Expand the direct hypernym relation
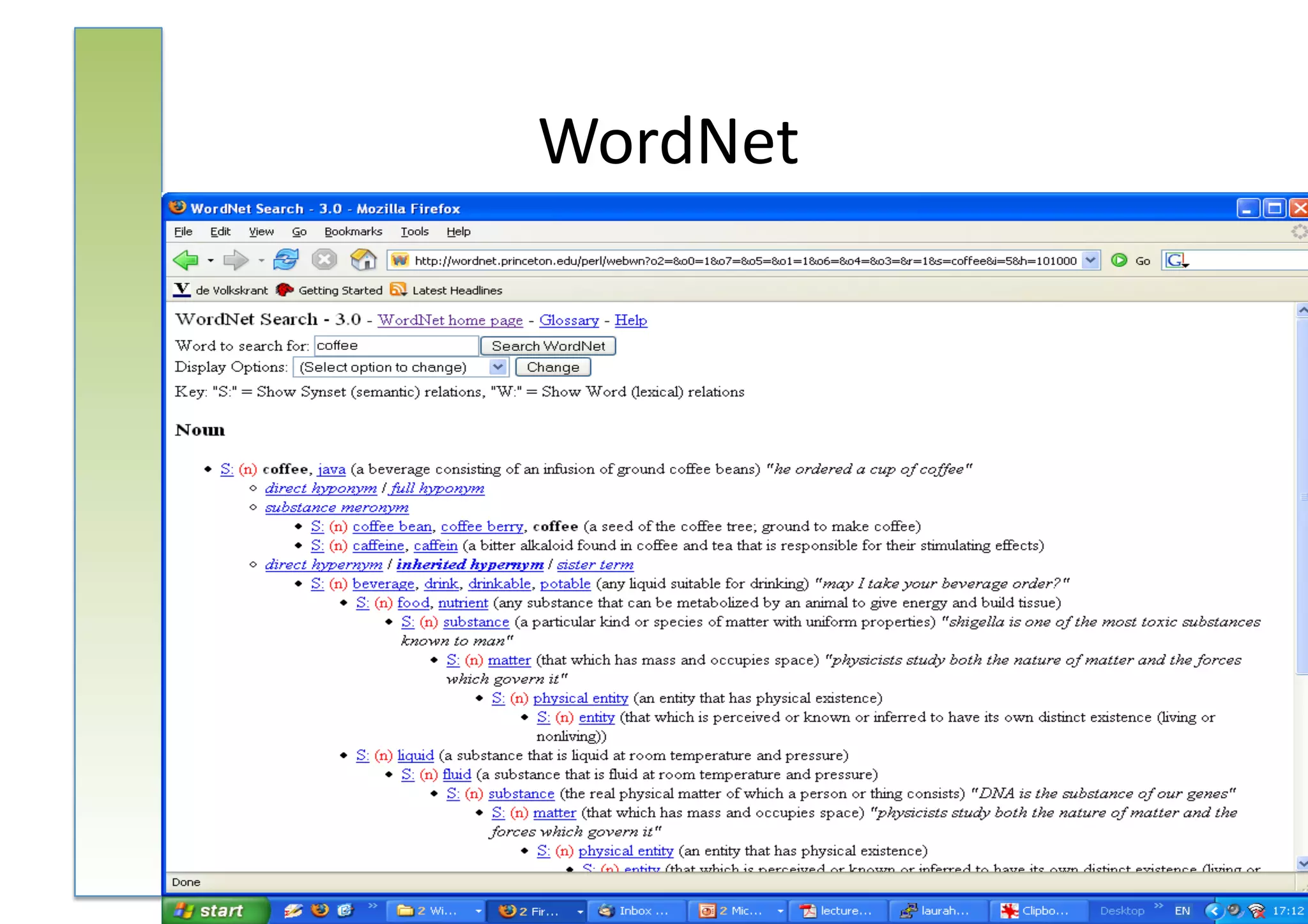The image size is (1308, 924). coord(324,564)
